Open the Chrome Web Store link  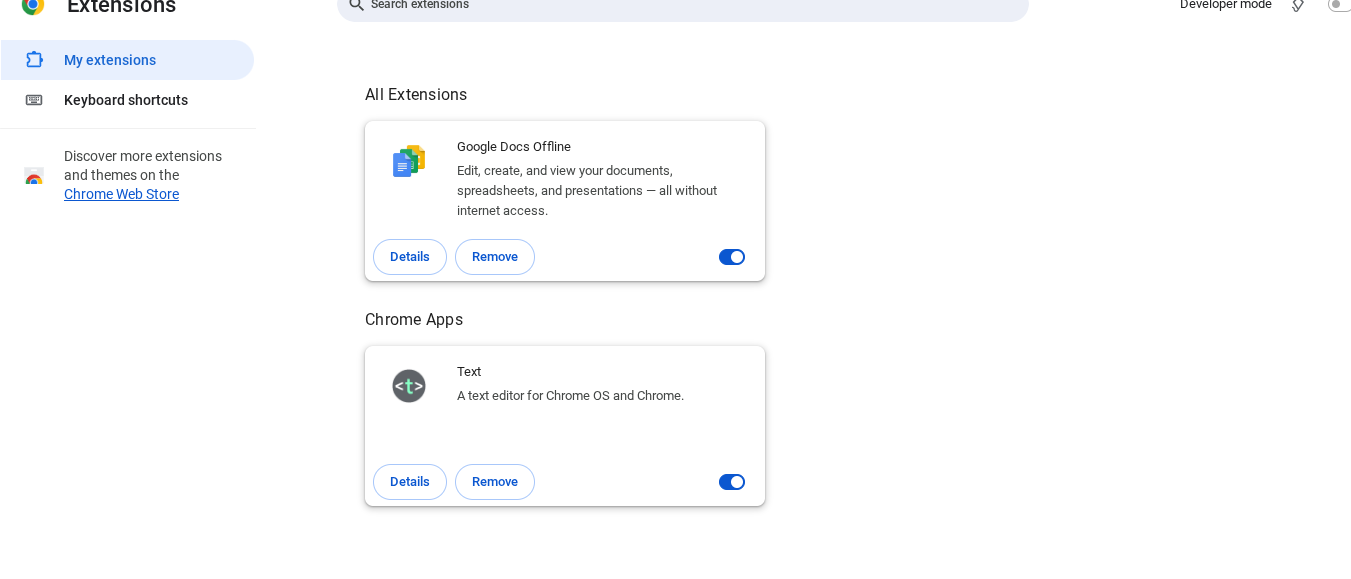pyautogui.click(x=121, y=194)
